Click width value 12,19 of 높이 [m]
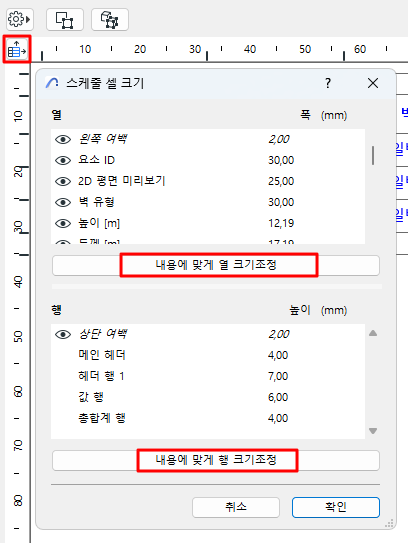 point(281,223)
